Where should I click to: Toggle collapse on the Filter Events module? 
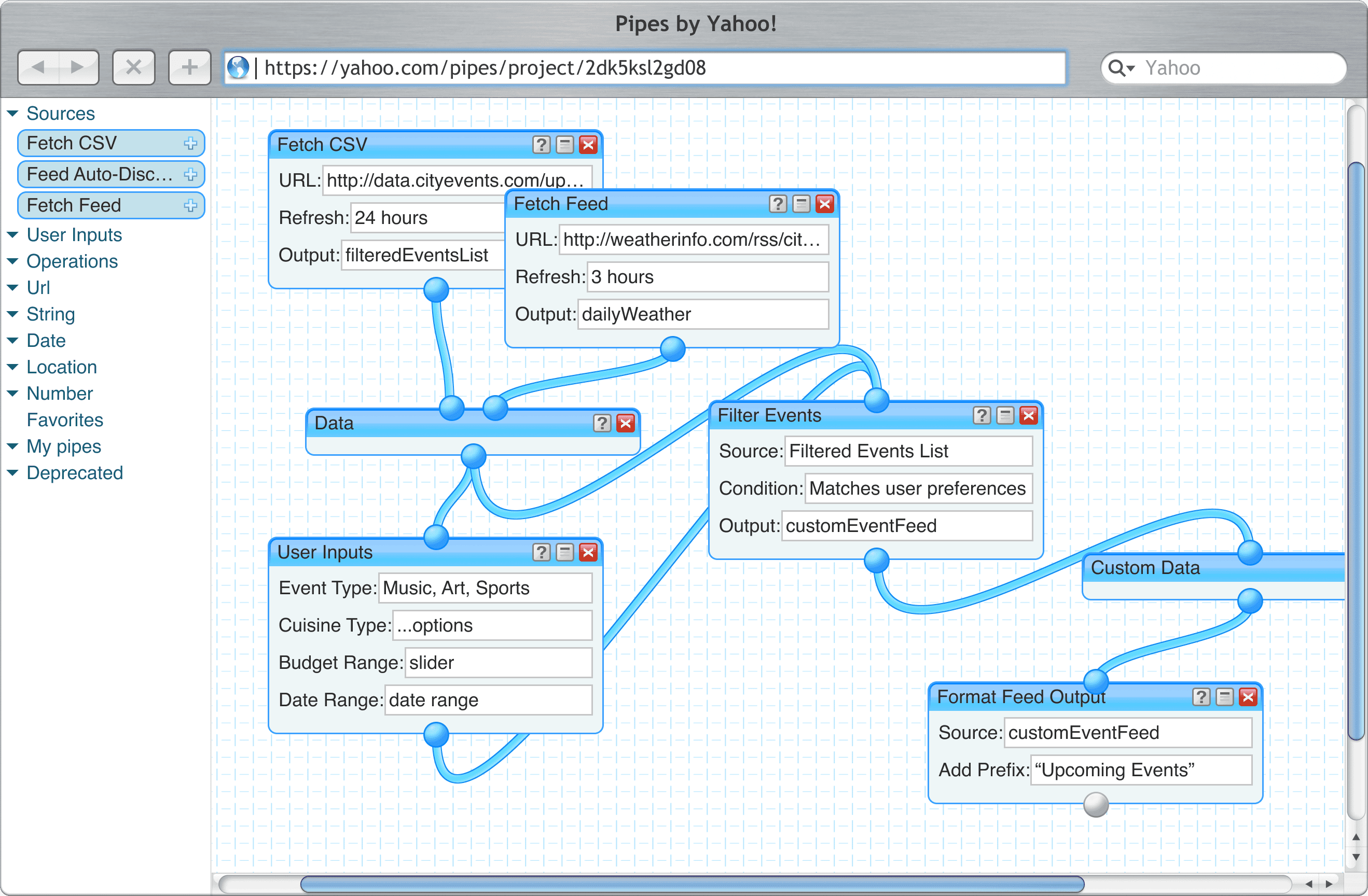(1005, 415)
